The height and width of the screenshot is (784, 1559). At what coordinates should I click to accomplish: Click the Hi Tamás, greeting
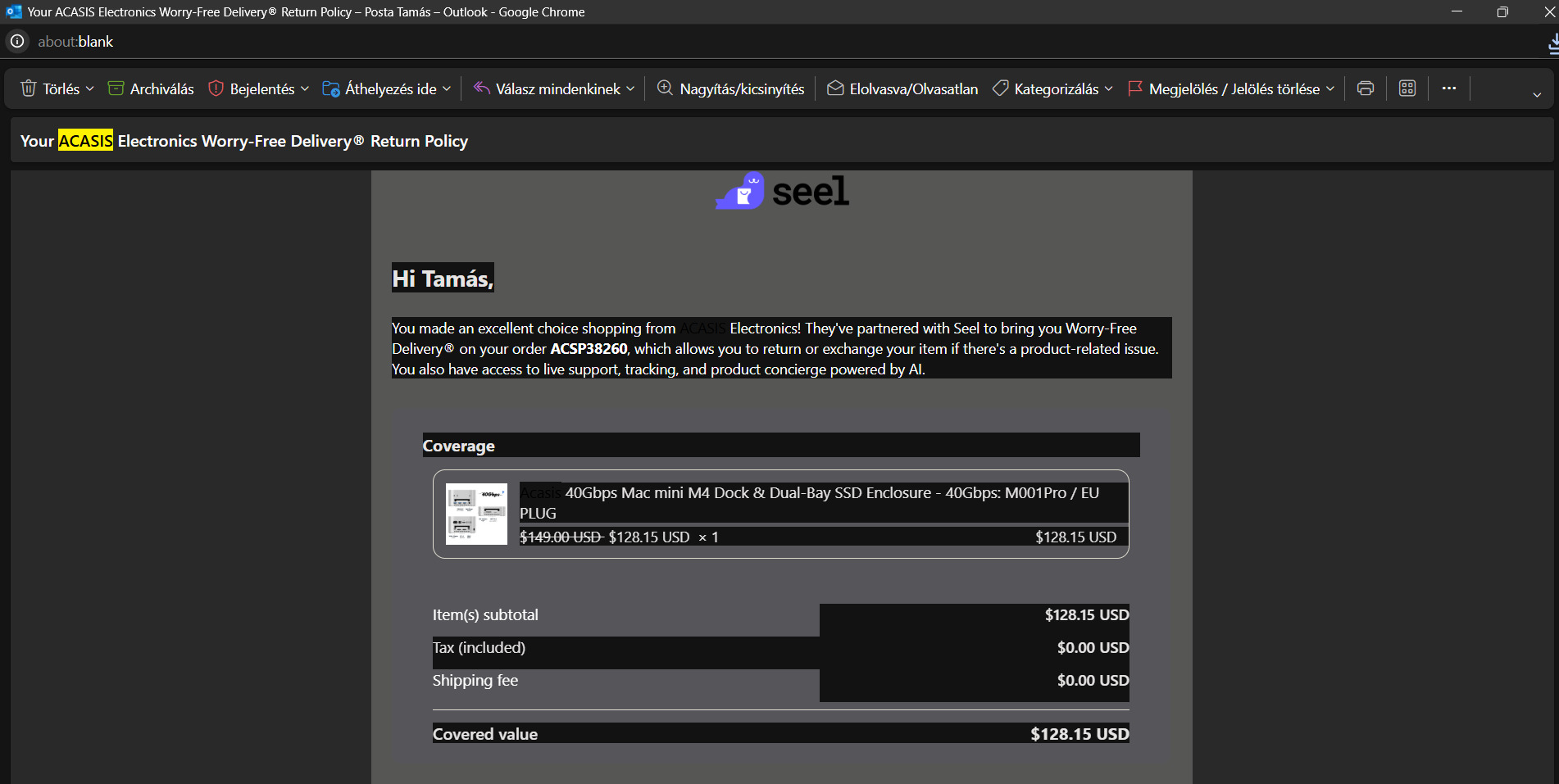tap(443, 279)
